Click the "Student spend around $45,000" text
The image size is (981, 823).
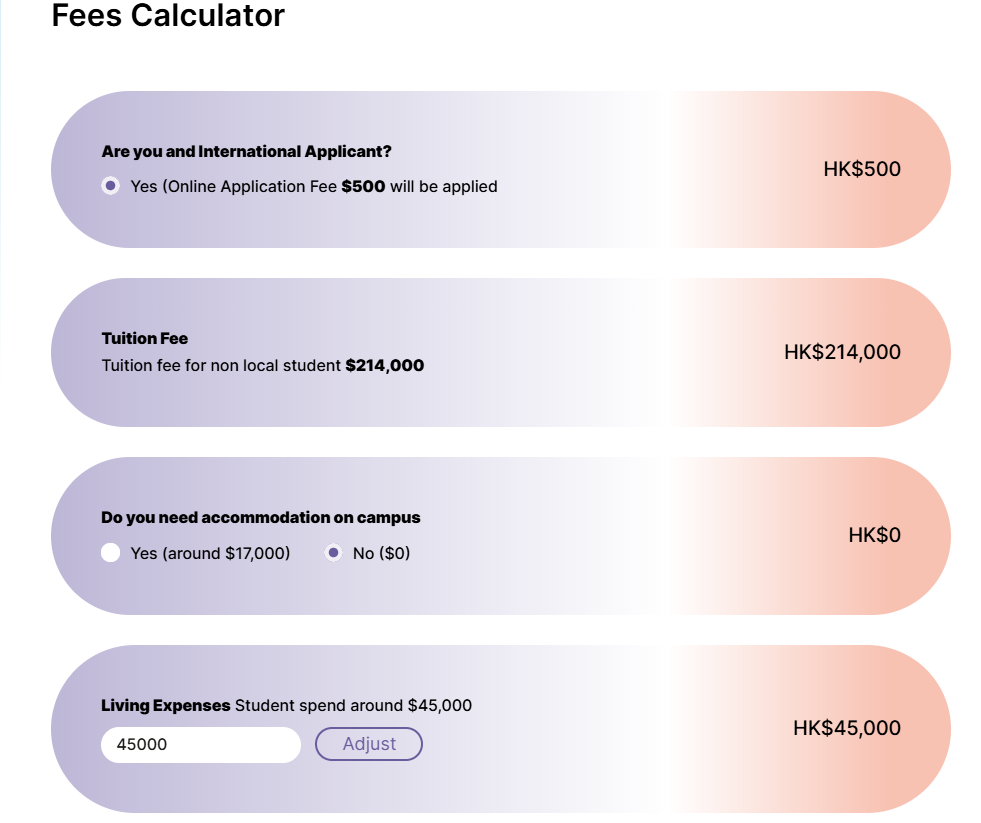click(353, 706)
